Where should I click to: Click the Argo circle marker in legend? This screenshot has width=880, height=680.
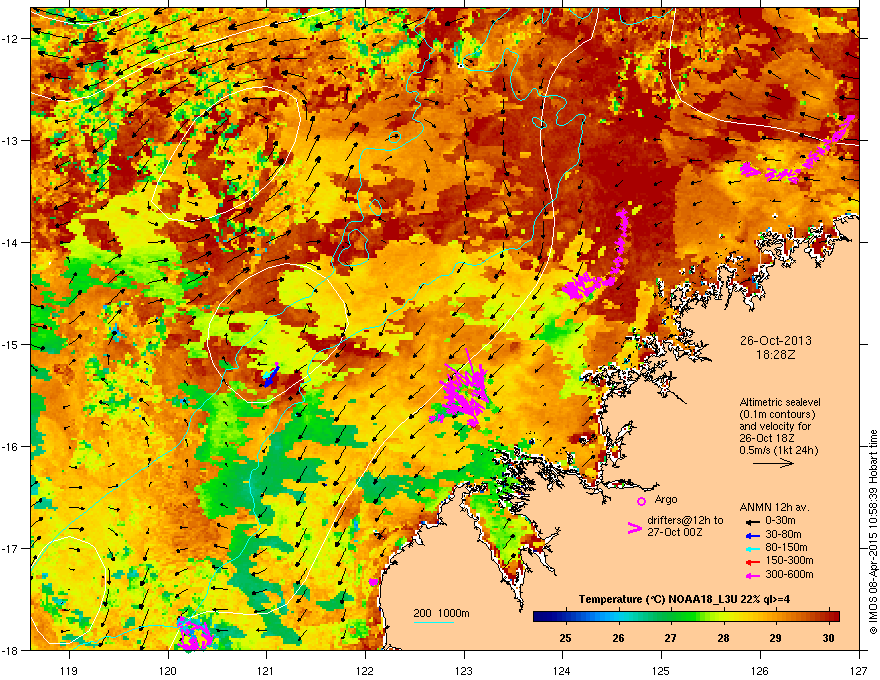pos(641,501)
